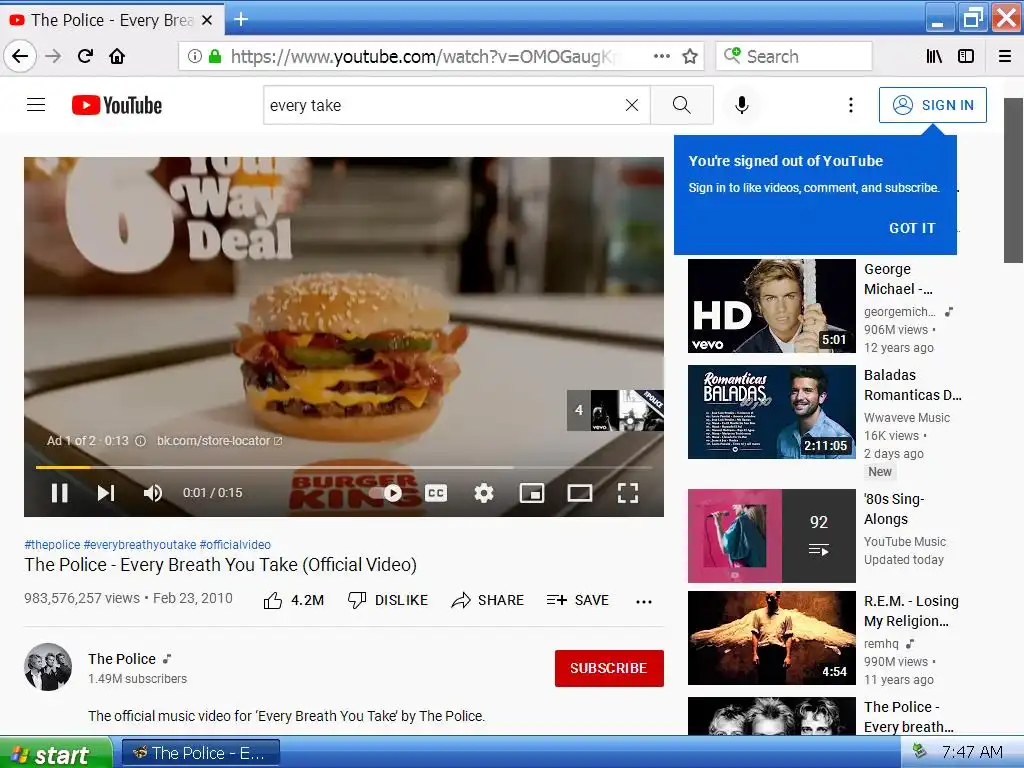Seek on the ad progress bar
Screen dimensions: 1024x768
344,467
